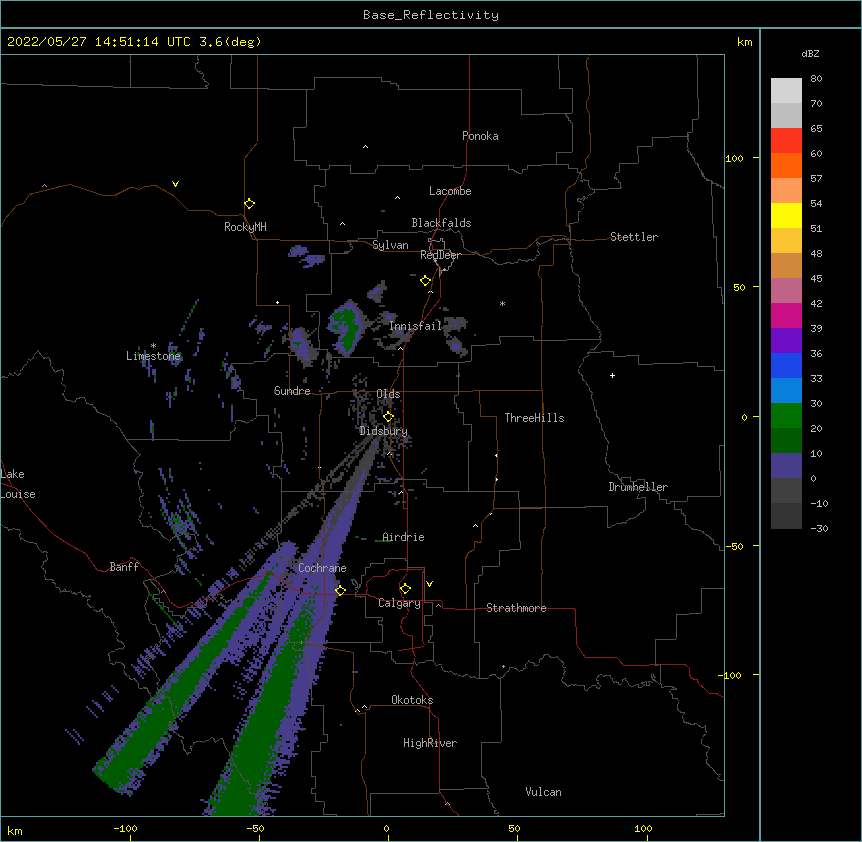The width and height of the screenshot is (862, 842).
Task: Click the yellow V marker east of Calgary
Action: pos(429,584)
